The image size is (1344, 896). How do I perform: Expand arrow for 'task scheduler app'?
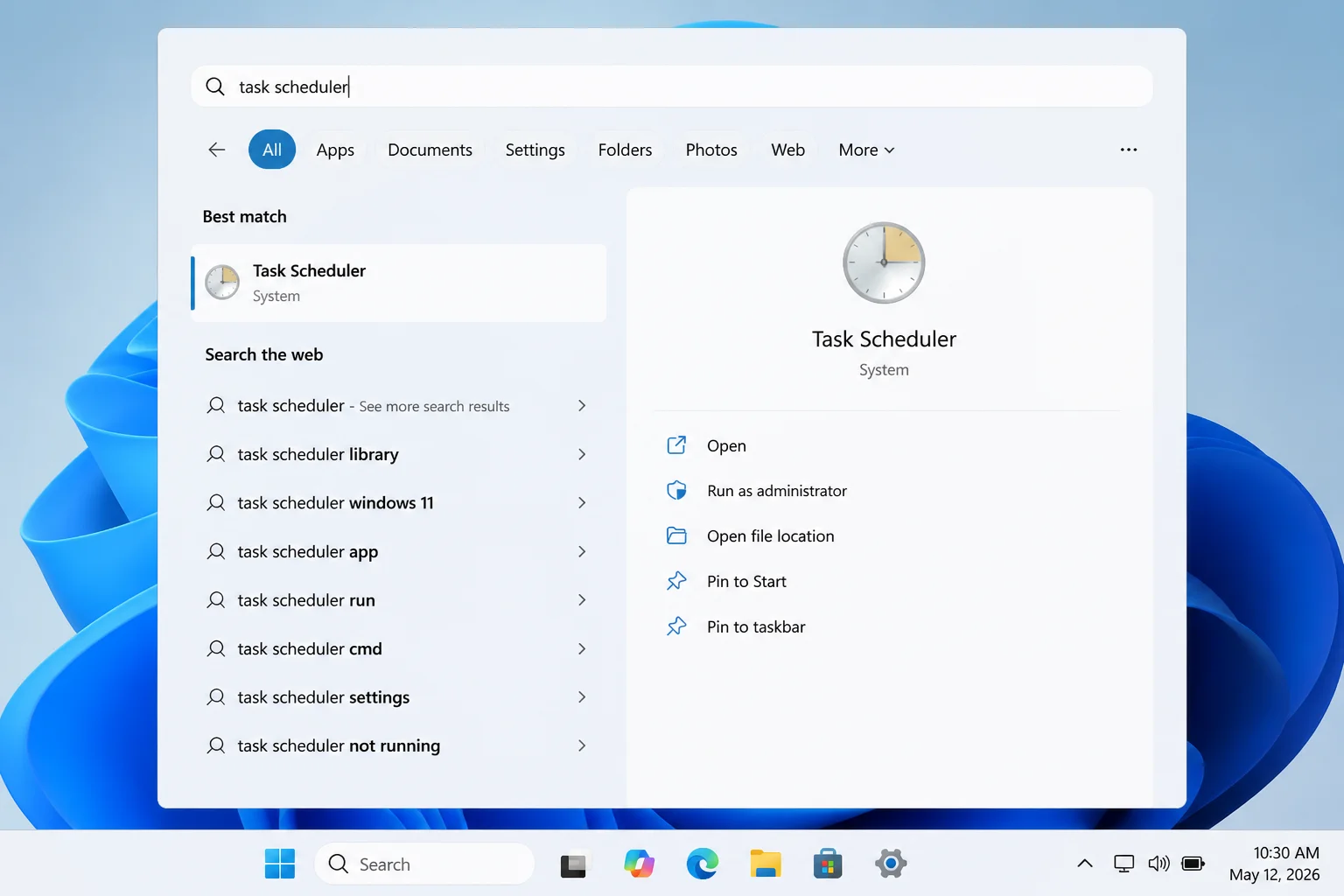coord(582,551)
